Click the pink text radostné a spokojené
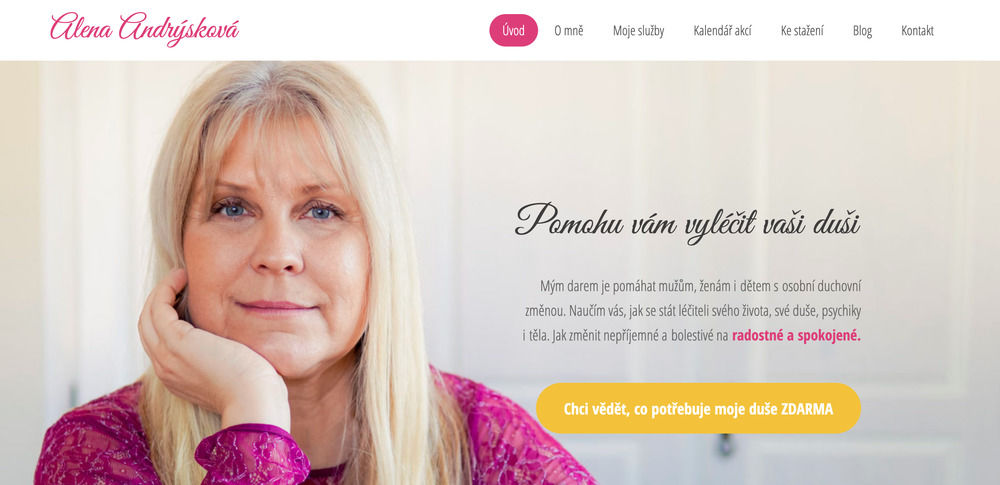Viewport: 1000px width, 485px height. coord(796,336)
